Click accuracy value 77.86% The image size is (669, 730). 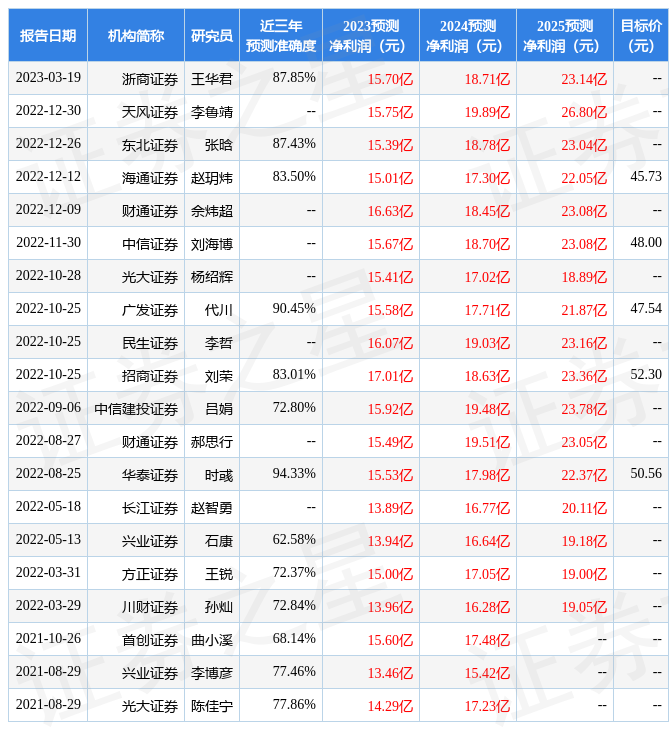(294, 705)
